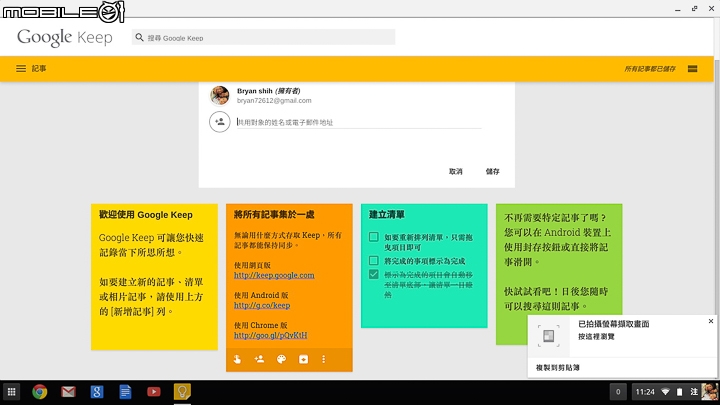This screenshot has width=720, height=405.
Task: Click Bryan shih's profile avatar
Action: [x=219, y=95]
